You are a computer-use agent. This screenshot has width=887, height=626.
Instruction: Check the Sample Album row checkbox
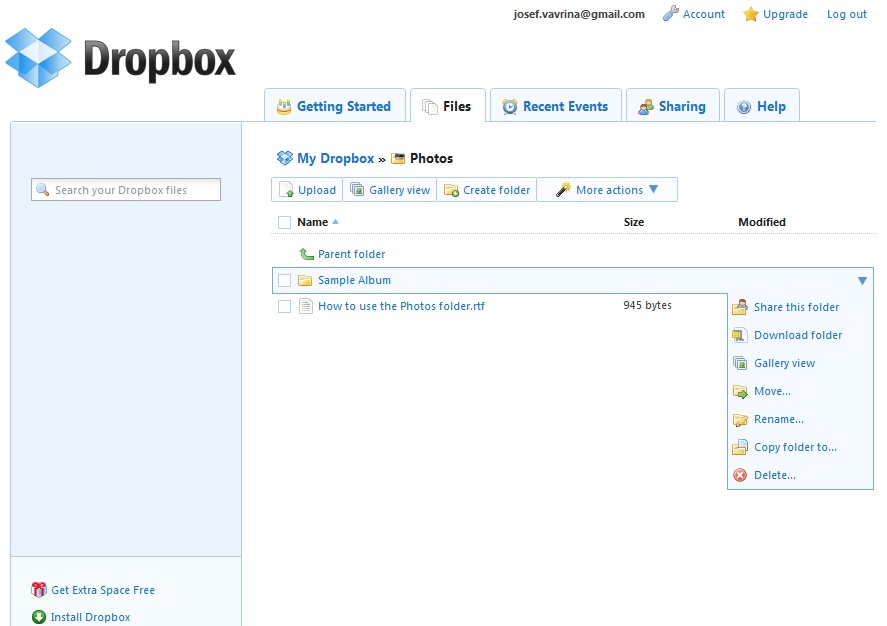pos(285,280)
